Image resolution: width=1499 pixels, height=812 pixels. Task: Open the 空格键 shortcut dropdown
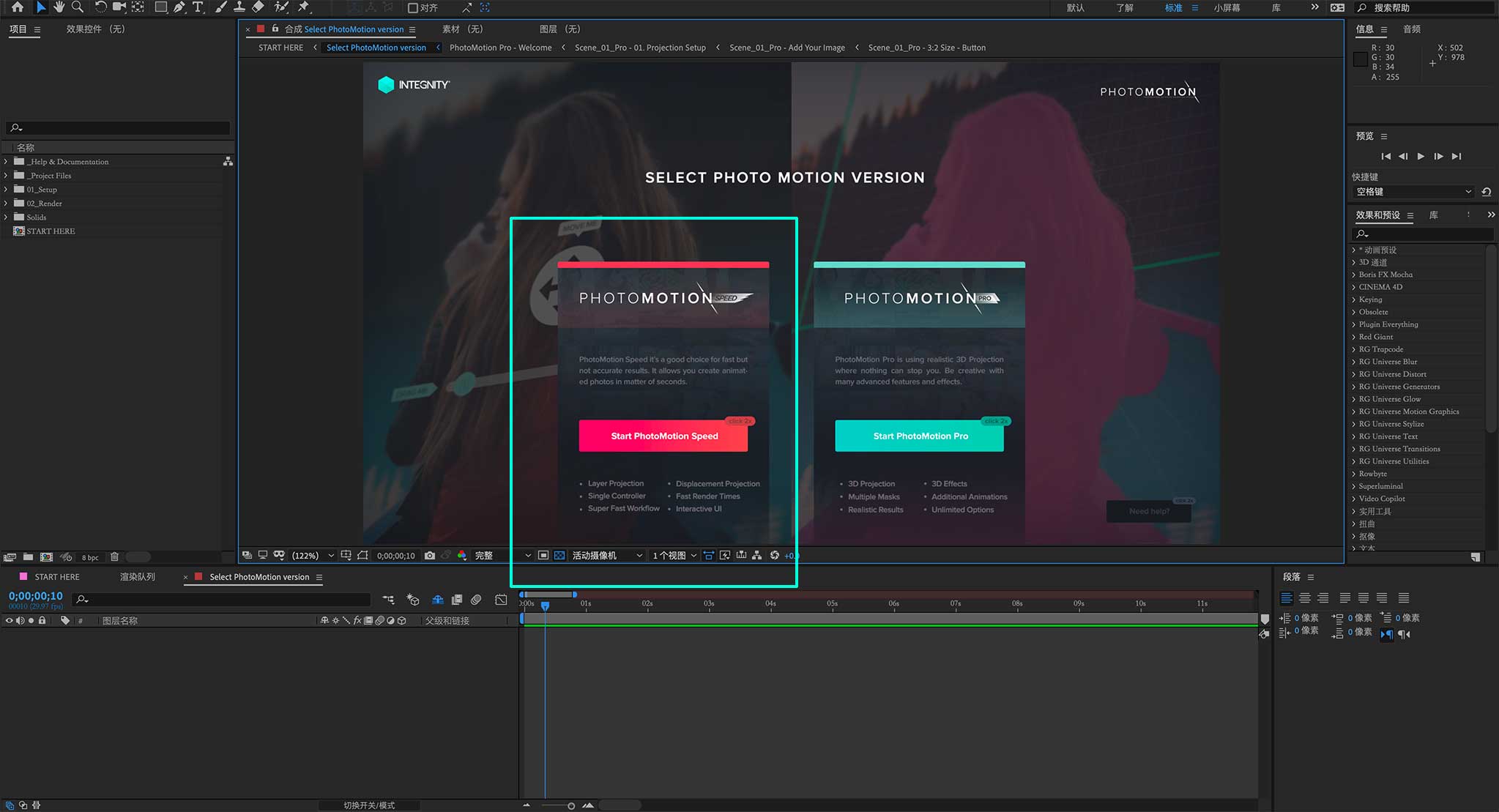click(1413, 192)
